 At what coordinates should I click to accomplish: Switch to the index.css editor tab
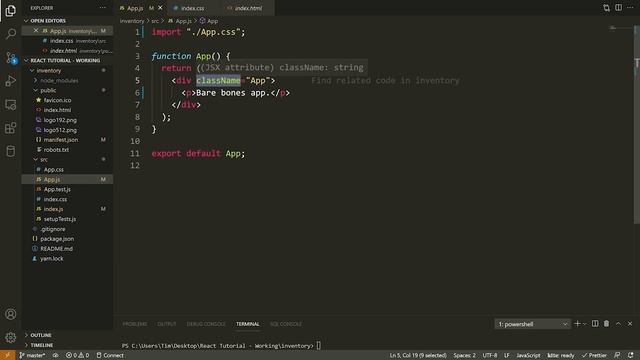[x=192, y=8]
